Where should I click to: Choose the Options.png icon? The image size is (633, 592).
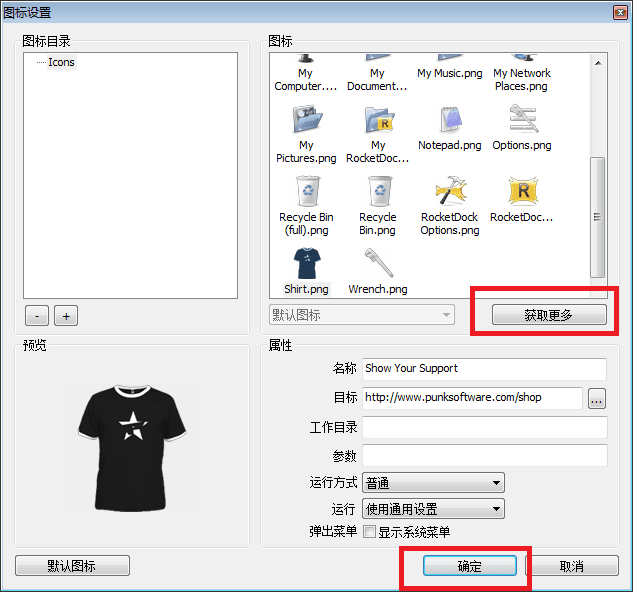[523, 118]
